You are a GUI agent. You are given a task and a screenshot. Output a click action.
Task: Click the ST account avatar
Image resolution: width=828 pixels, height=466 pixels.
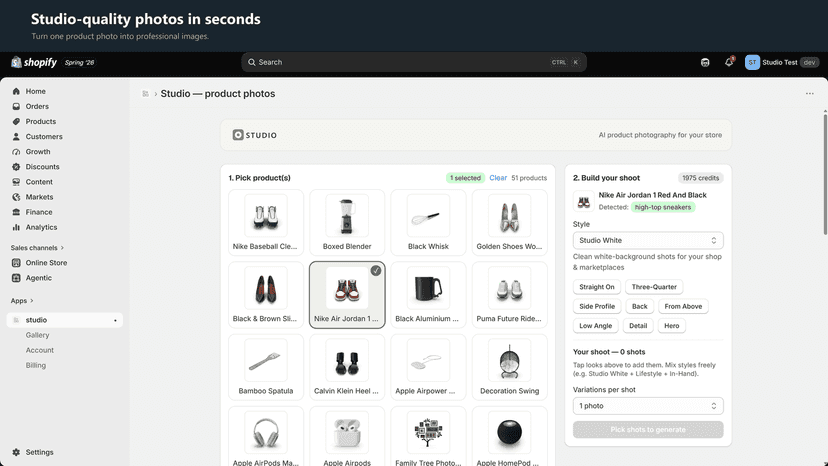(x=752, y=62)
